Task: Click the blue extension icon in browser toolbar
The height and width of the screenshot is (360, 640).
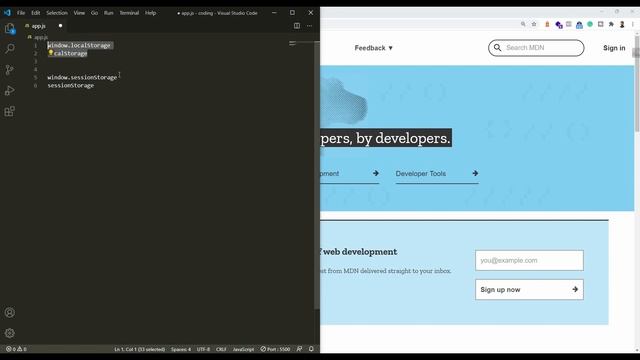Action: point(579,25)
